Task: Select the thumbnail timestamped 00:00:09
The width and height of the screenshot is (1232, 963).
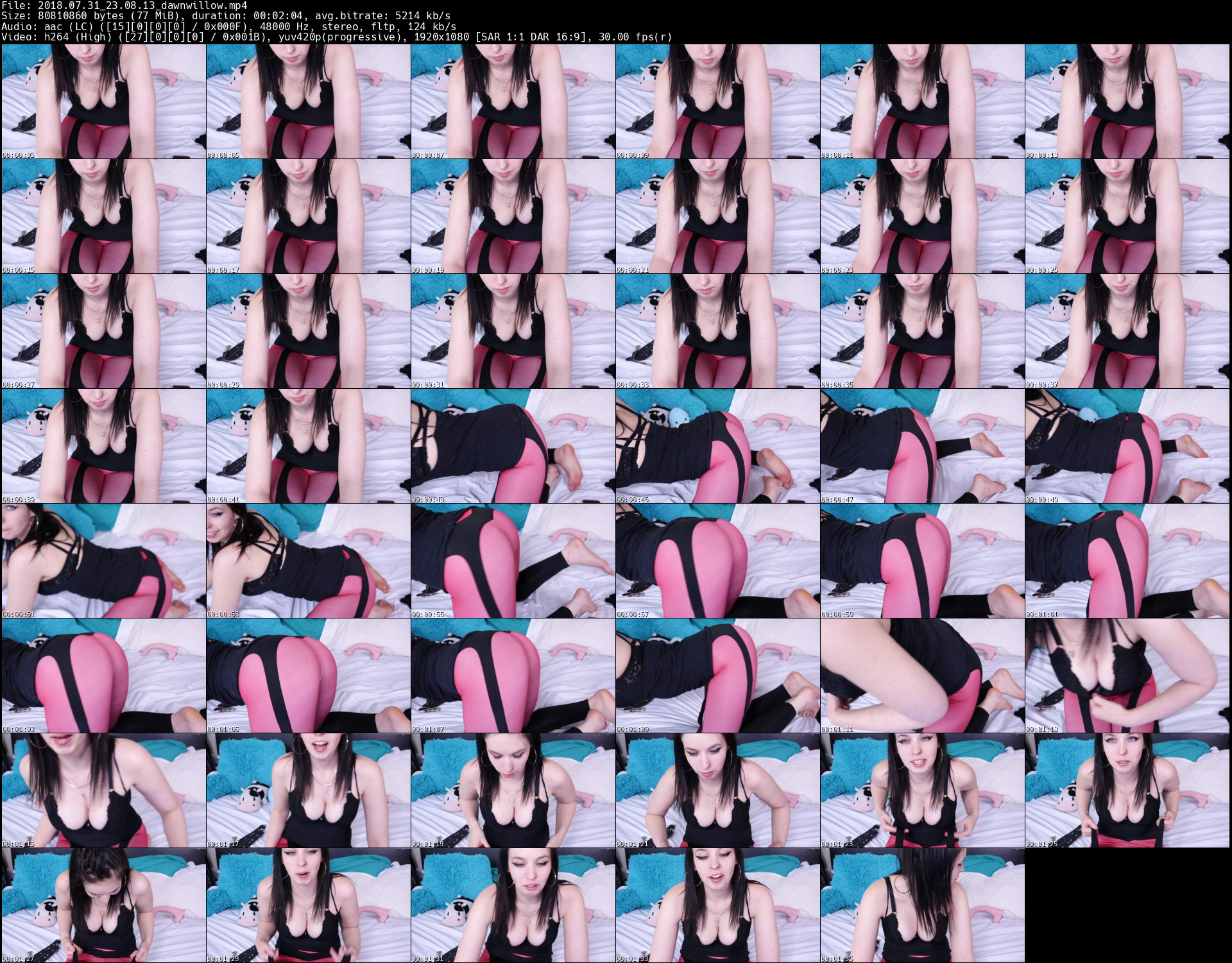Action: pos(717,101)
